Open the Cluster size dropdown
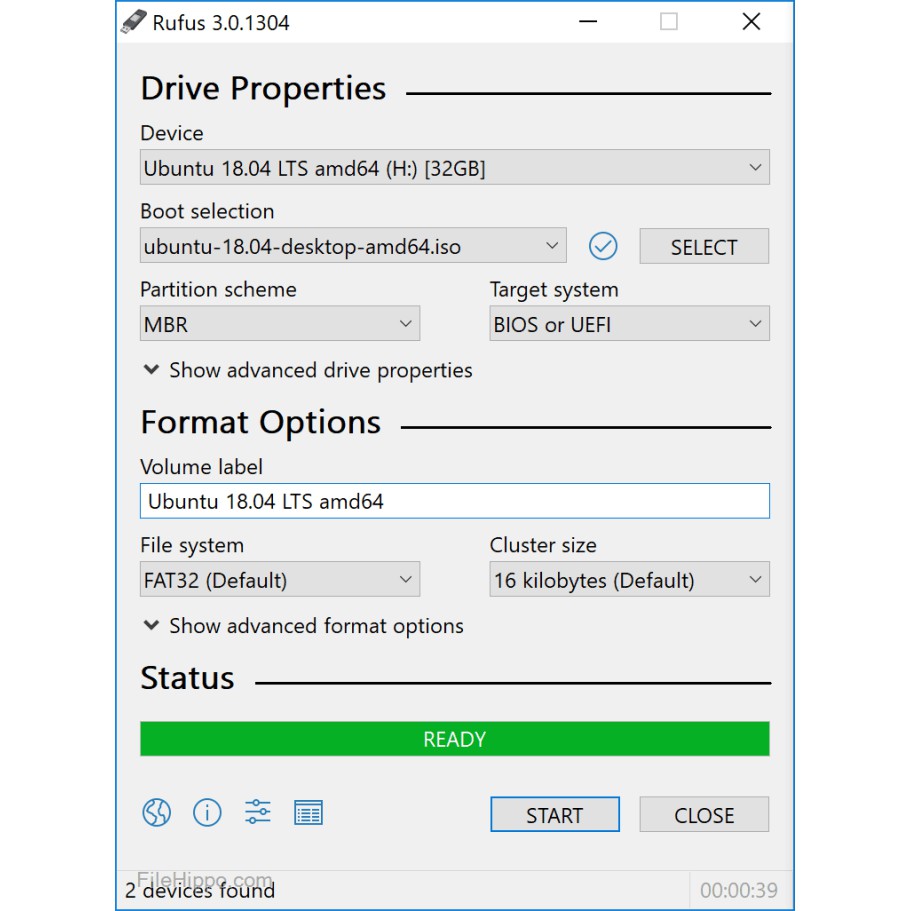Viewport: 911px width, 911px height. [628, 581]
